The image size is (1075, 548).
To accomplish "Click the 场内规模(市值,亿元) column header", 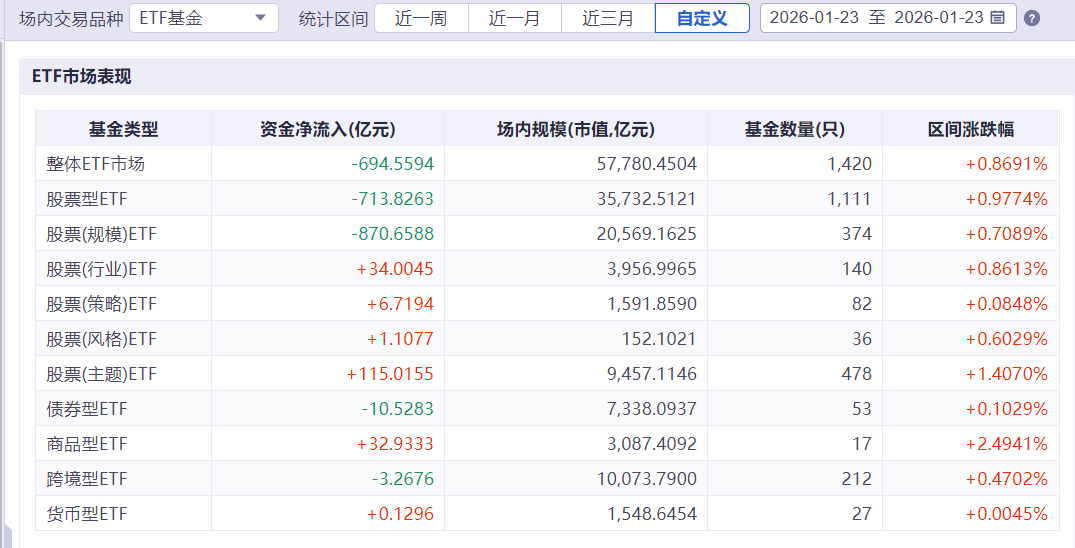I will 576,129.
